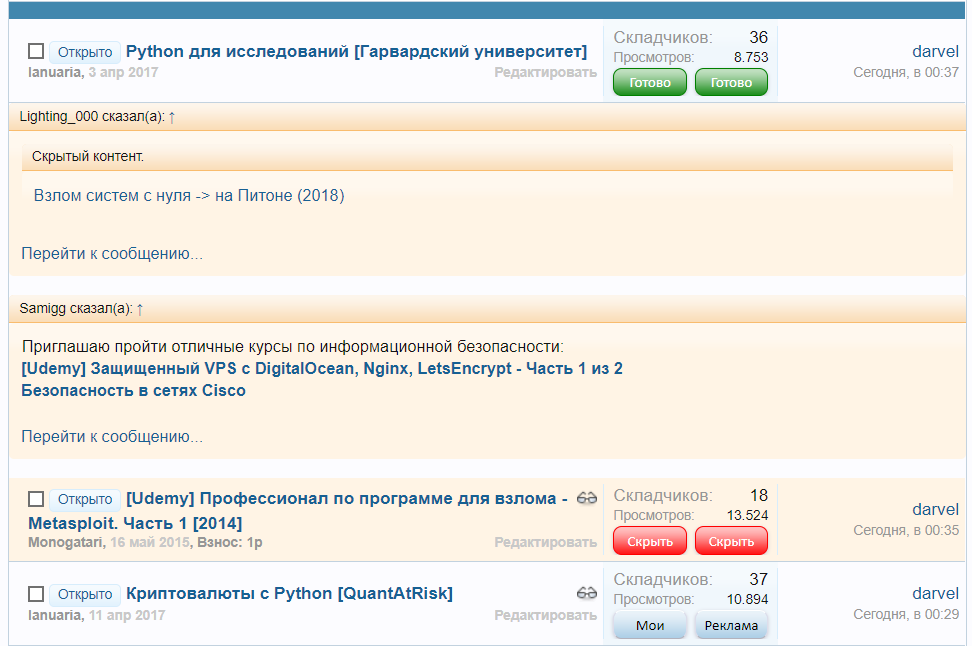Screen dimensions: 972x646
Task: Click the Взнос: 1р text
Action: point(230,542)
